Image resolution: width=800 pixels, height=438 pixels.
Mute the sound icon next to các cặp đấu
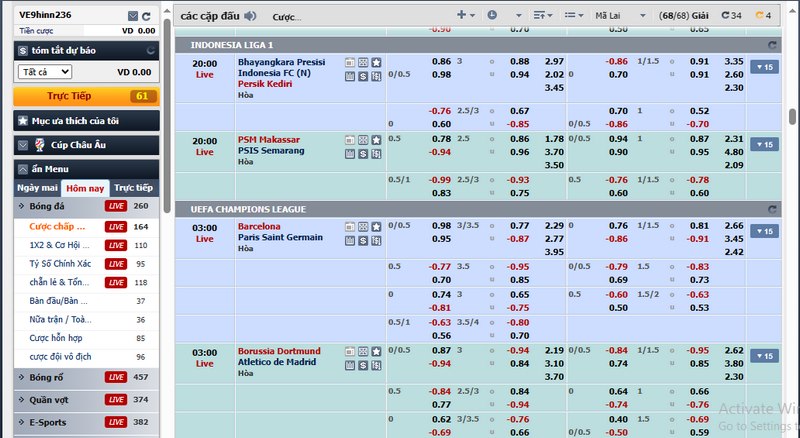(x=250, y=16)
